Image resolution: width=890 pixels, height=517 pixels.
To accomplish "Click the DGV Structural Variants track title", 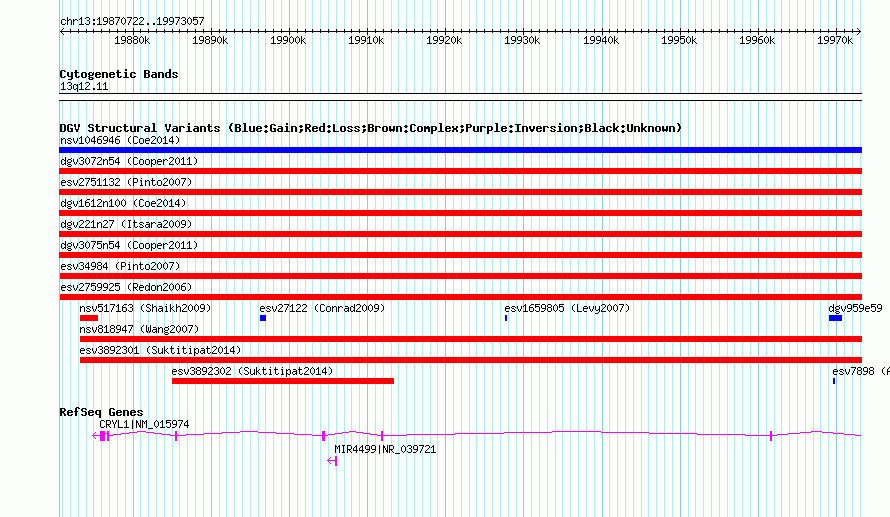I will 370,128.
